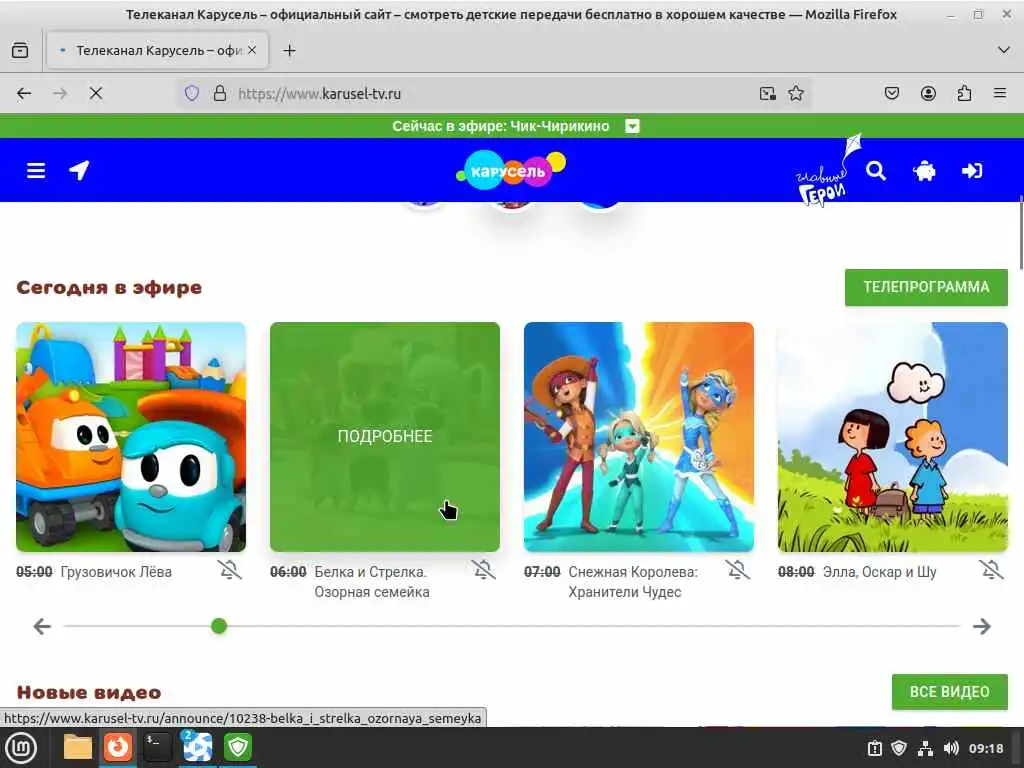Open 'Белка и Стрелка. Озорная семейка' title

point(372,582)
